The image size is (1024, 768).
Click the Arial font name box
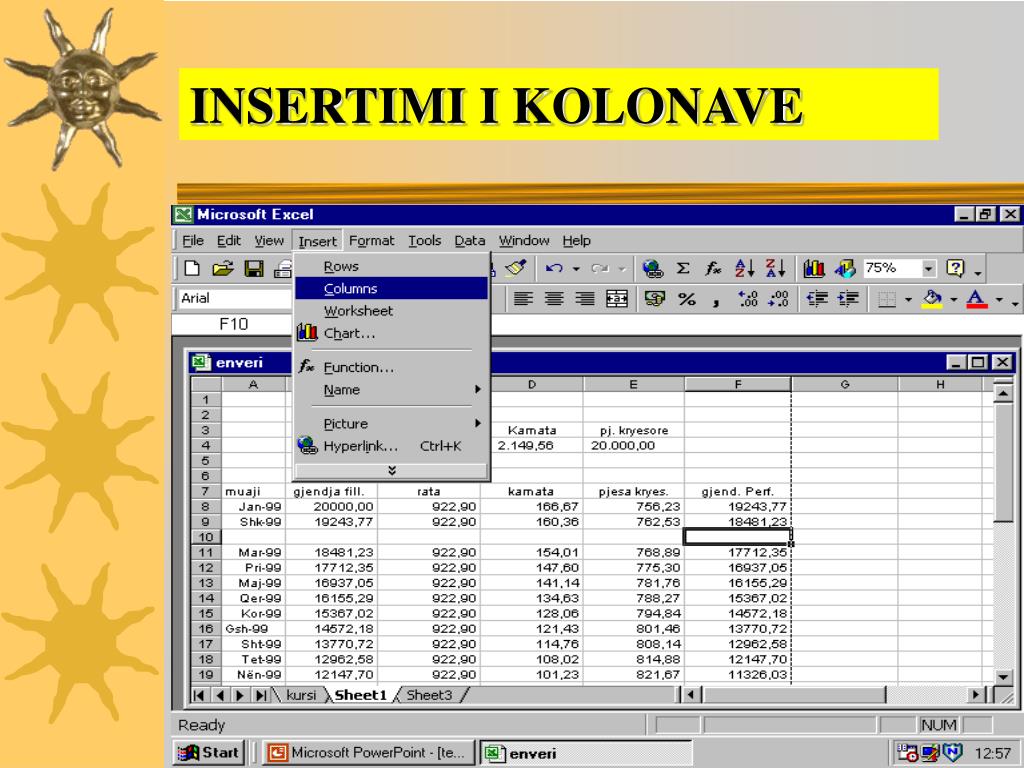coord(234,298)
